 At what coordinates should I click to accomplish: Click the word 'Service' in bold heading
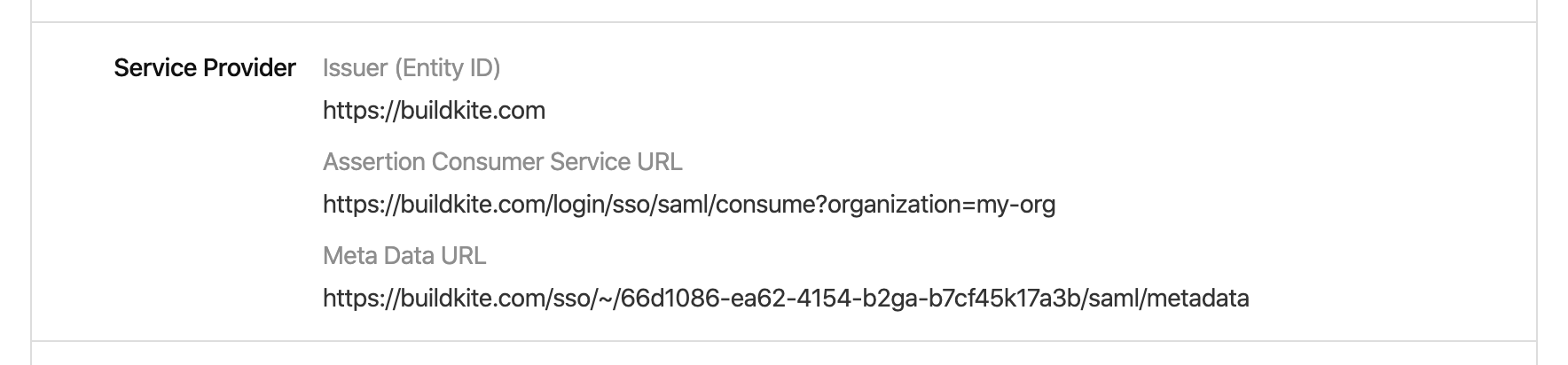(x=155, y=68)
